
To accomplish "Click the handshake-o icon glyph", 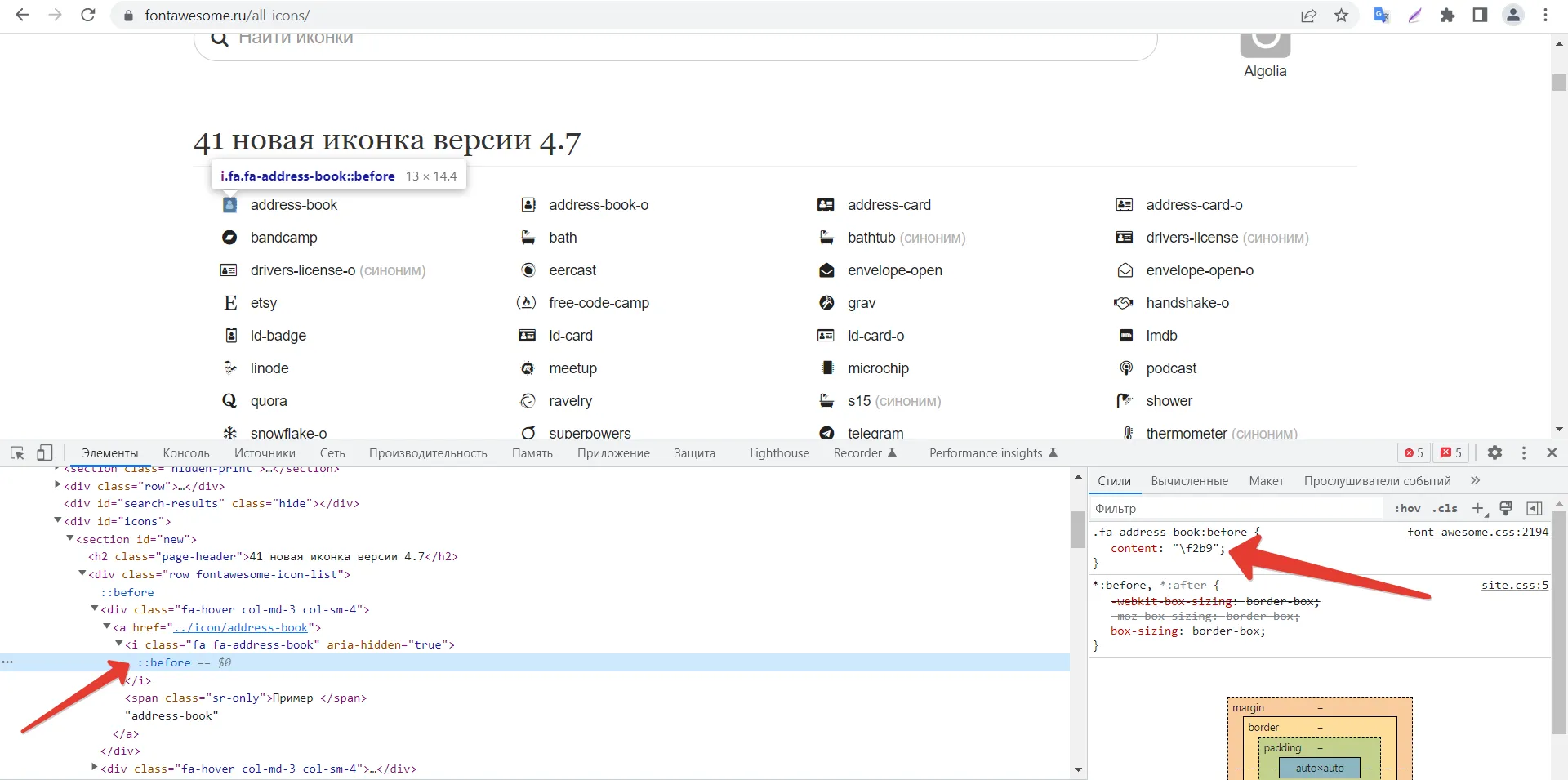I will pos(1124,303).
